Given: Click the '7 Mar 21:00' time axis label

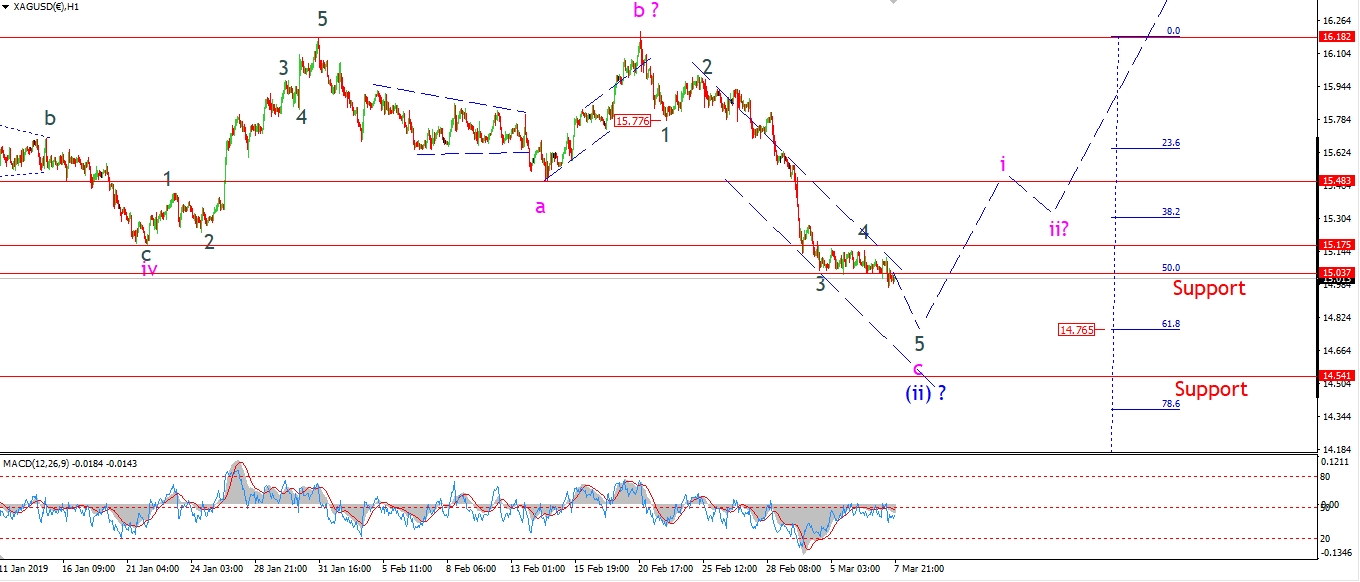Looking at the screenshot, I should (917, 568).
